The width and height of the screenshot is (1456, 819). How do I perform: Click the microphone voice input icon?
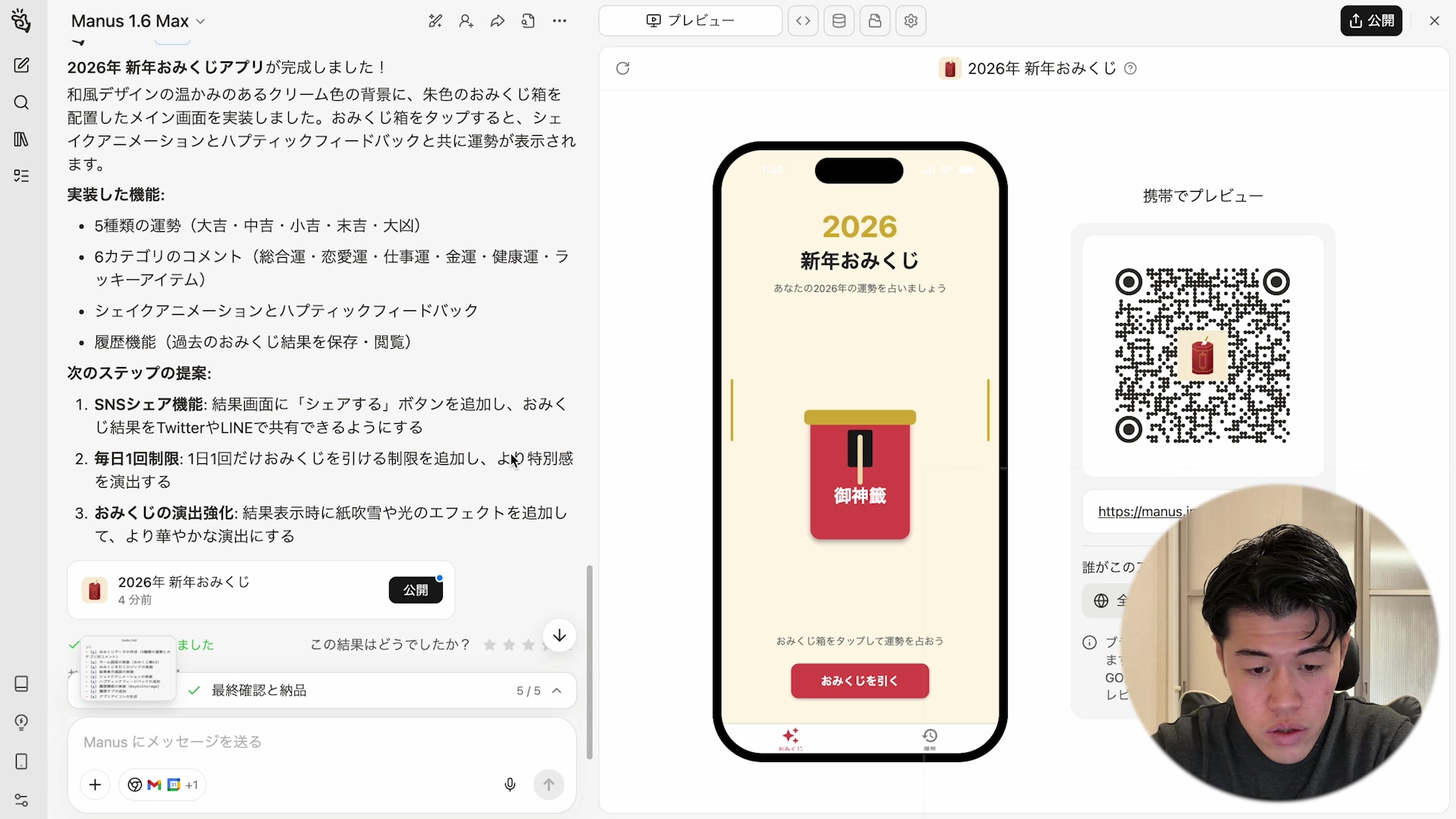(x=510, y=784)
